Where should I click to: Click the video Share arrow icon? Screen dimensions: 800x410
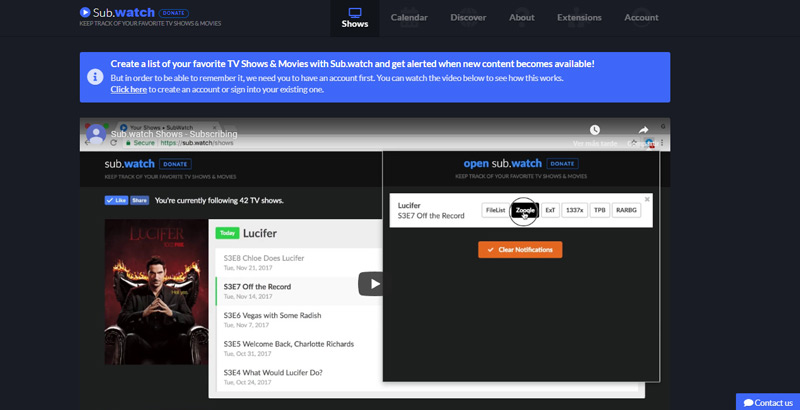pos(644,130)
